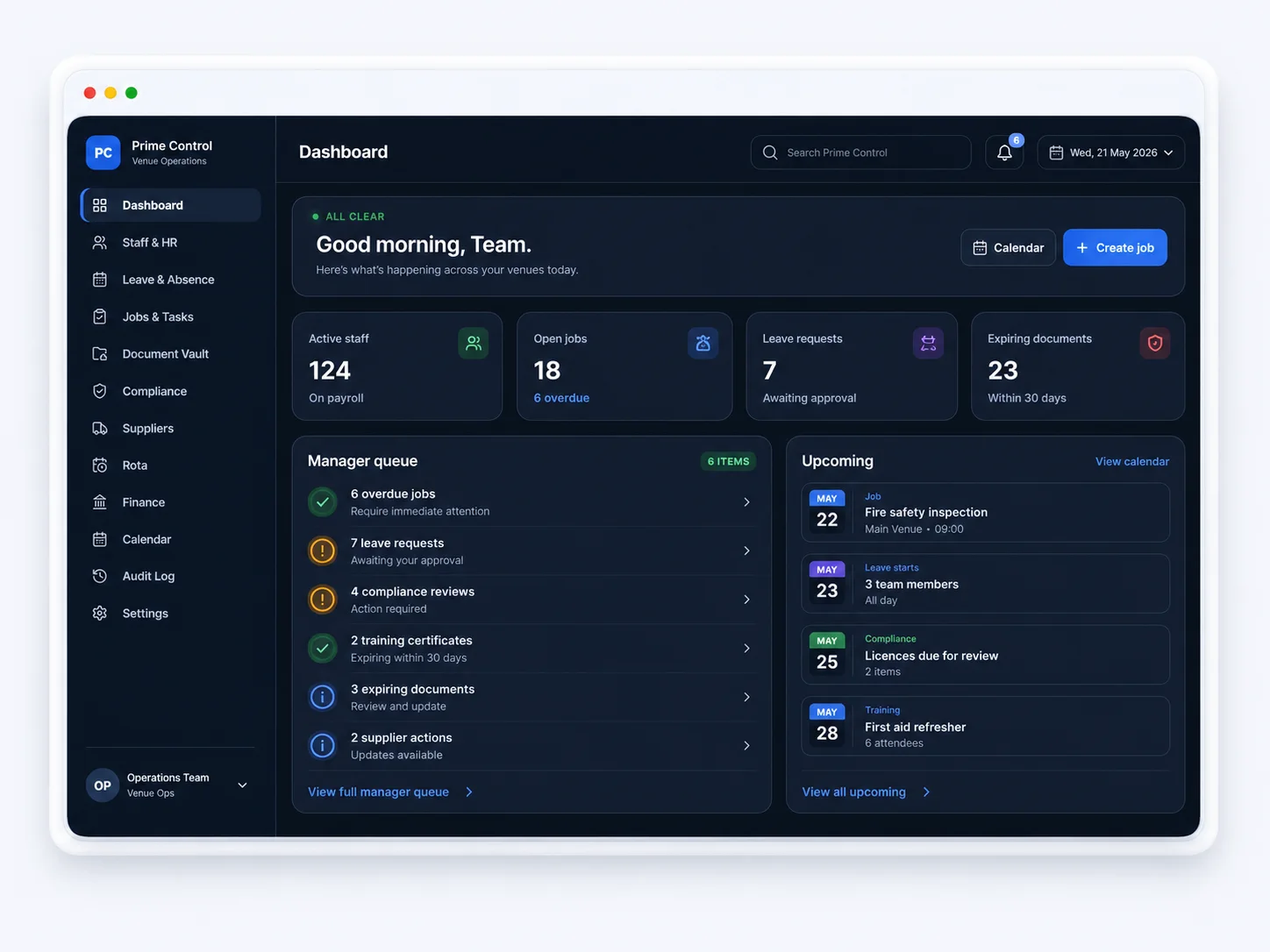Go to Staff & HR in sidebar
The height and width of the screenshot is (952, 1270).
click(171, 243)
